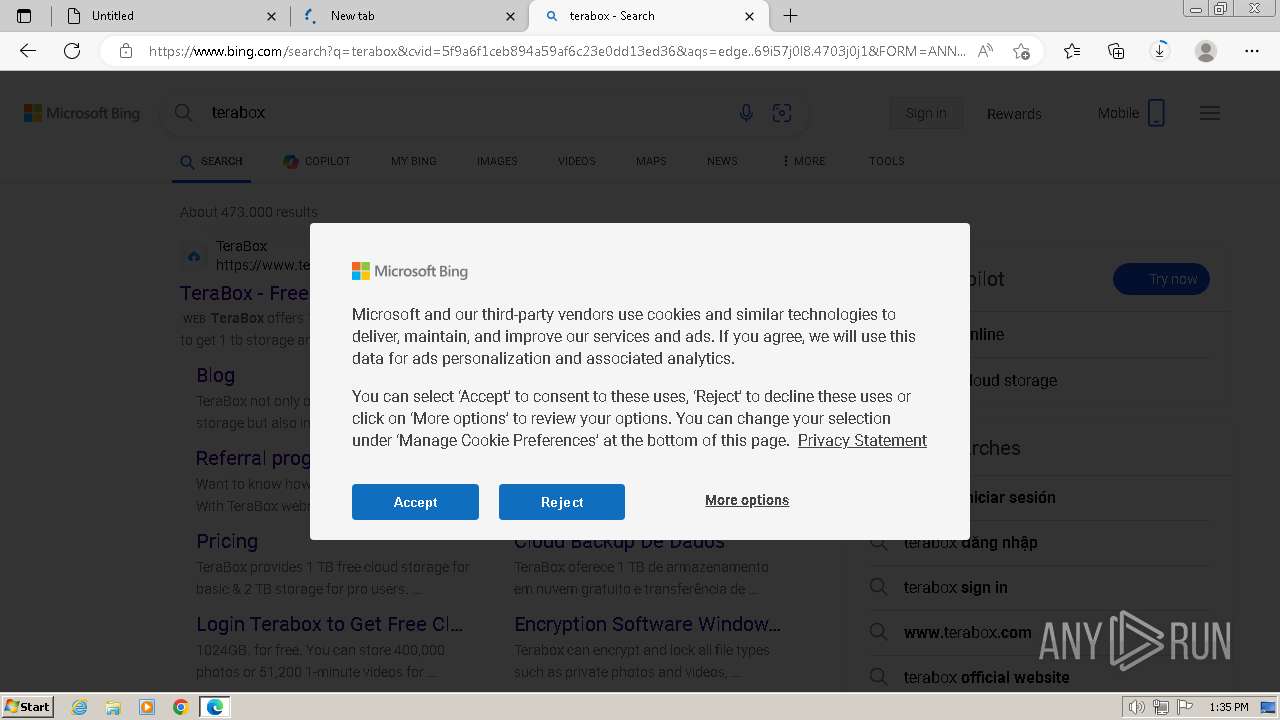Reject cookies in the Bing dialog

[562, 502]
